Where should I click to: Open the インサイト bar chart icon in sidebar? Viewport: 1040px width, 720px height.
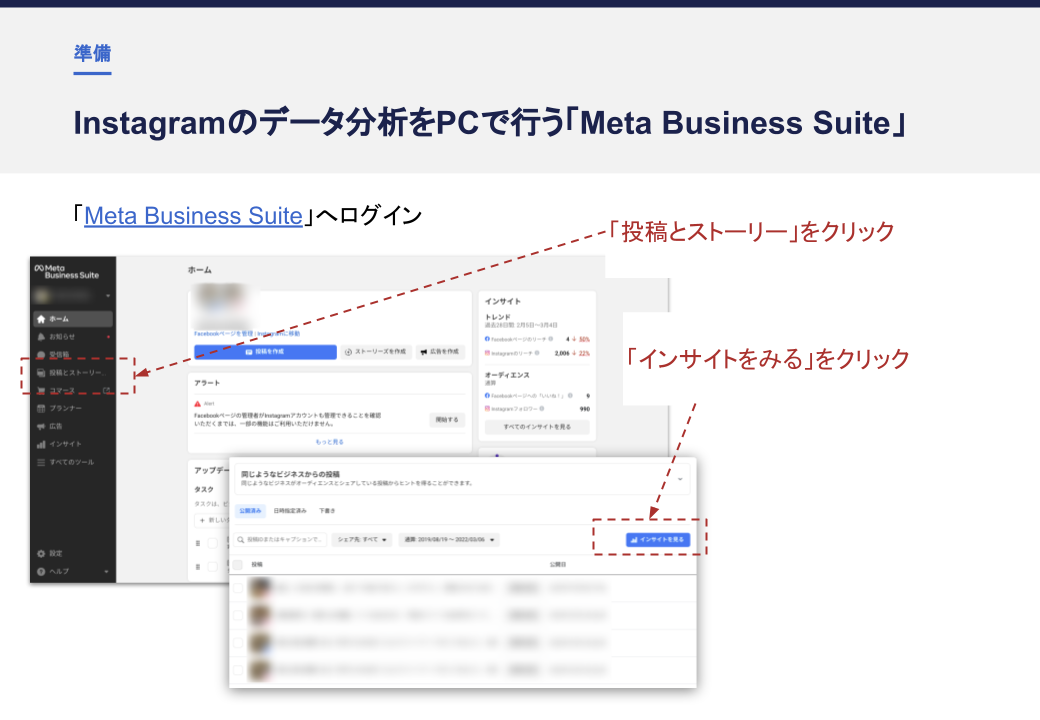(x=41, y=444)
